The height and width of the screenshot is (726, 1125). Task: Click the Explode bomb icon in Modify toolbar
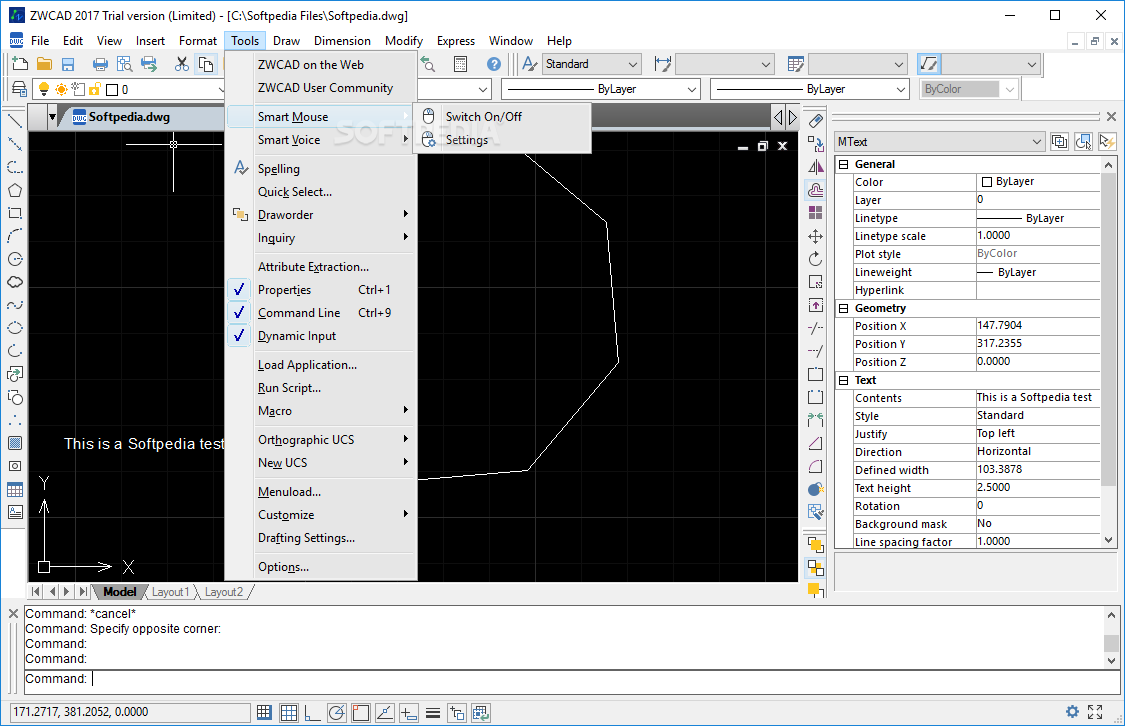tap(816, 489)
